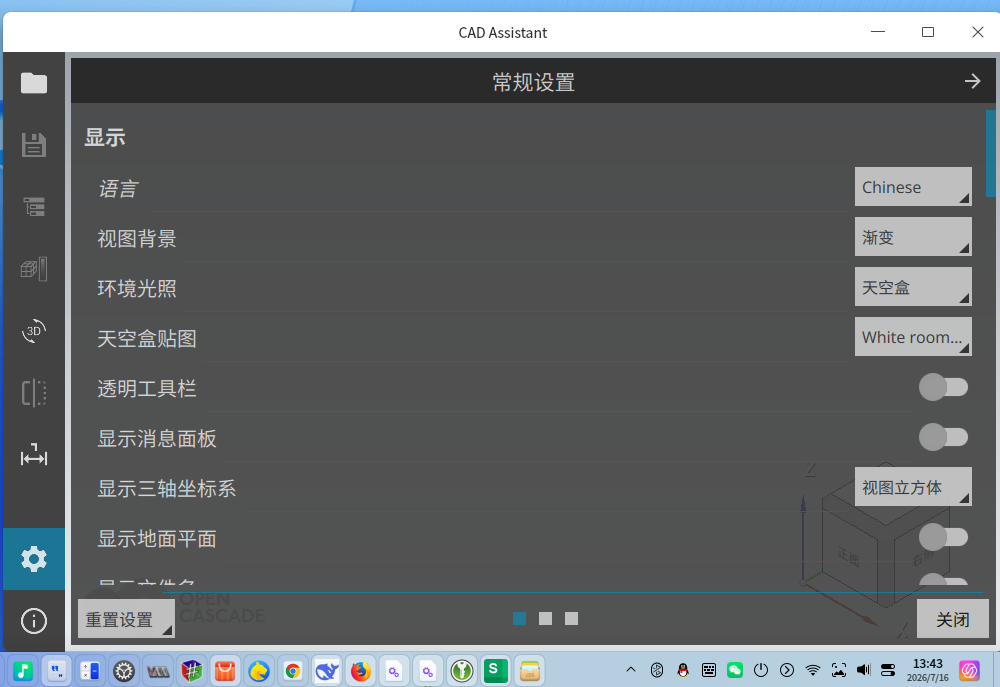This screenshot has width=1000, height=687.
Task: Open the 显示三轴坐标系 dropdown 视图立方体
Action: coord(913,487)
